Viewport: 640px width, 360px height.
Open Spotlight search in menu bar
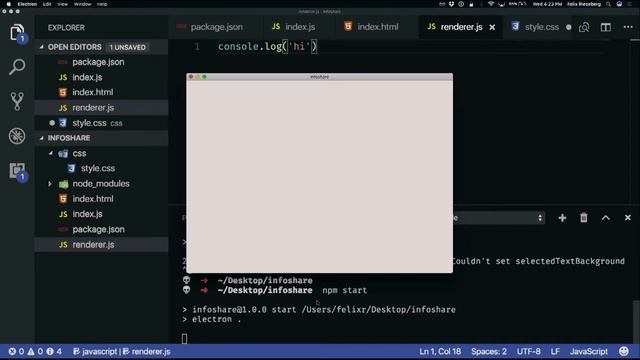click(608, 4)
